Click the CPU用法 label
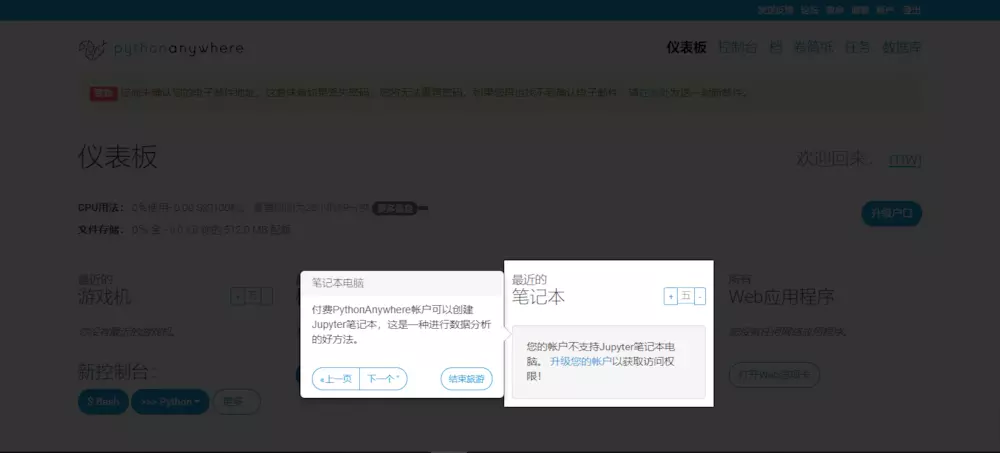 click(101, 207)
